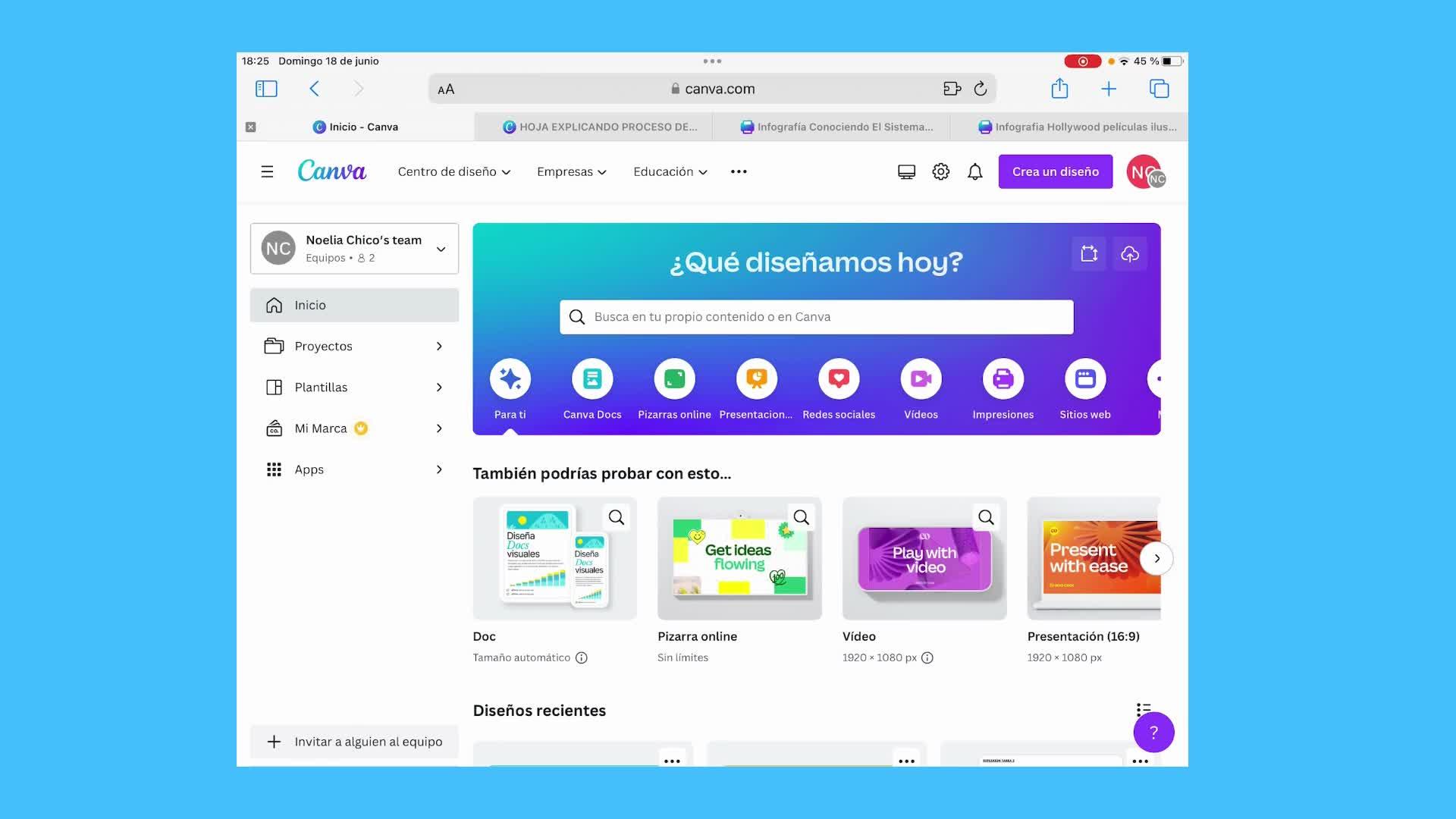Click the Sitios web category icon
The height and width of the screenshot is (819, 1456).
tap(1084, 378)
